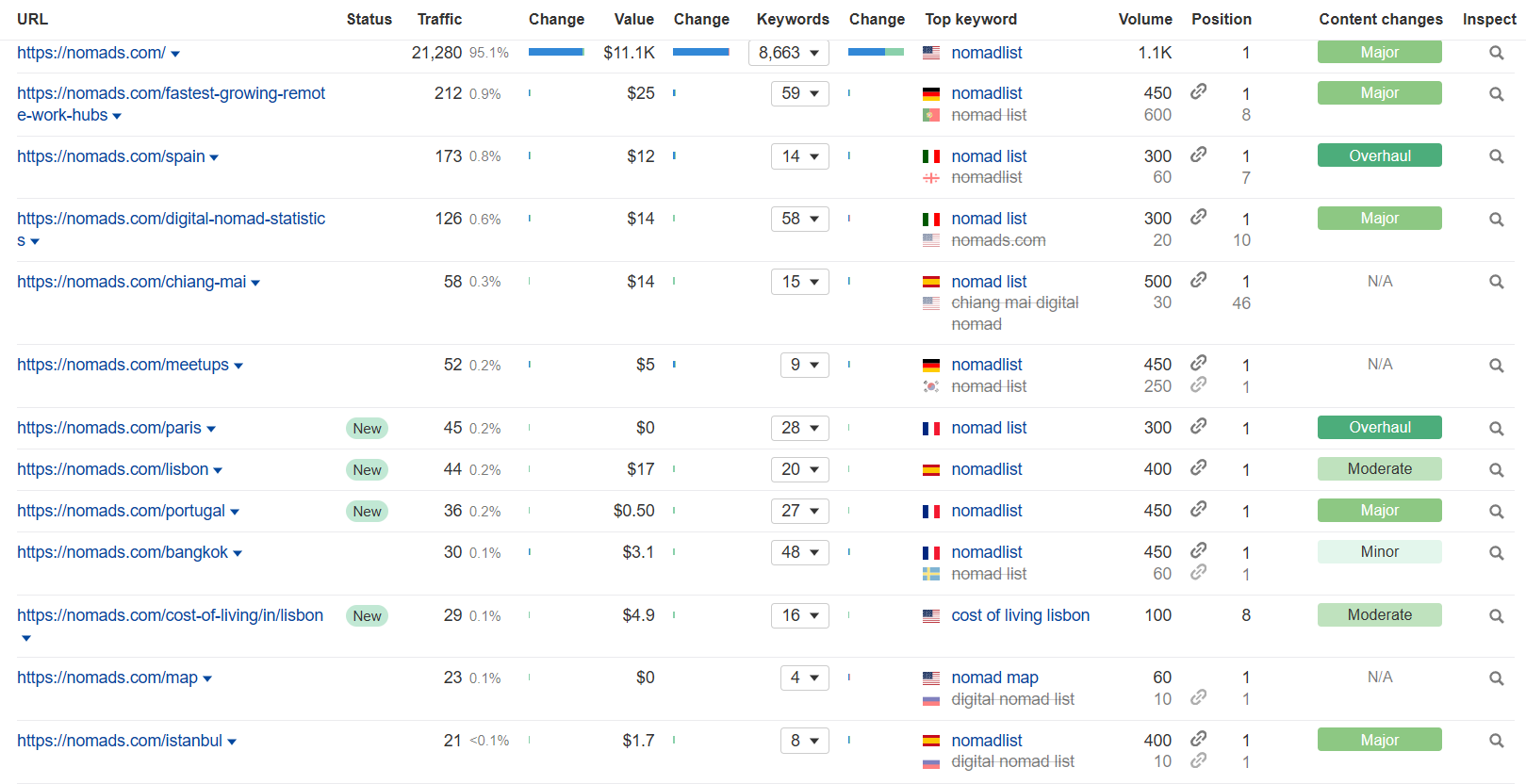Inspect the nomads.com/spain row with magnifier icon

coord(1496,156)
